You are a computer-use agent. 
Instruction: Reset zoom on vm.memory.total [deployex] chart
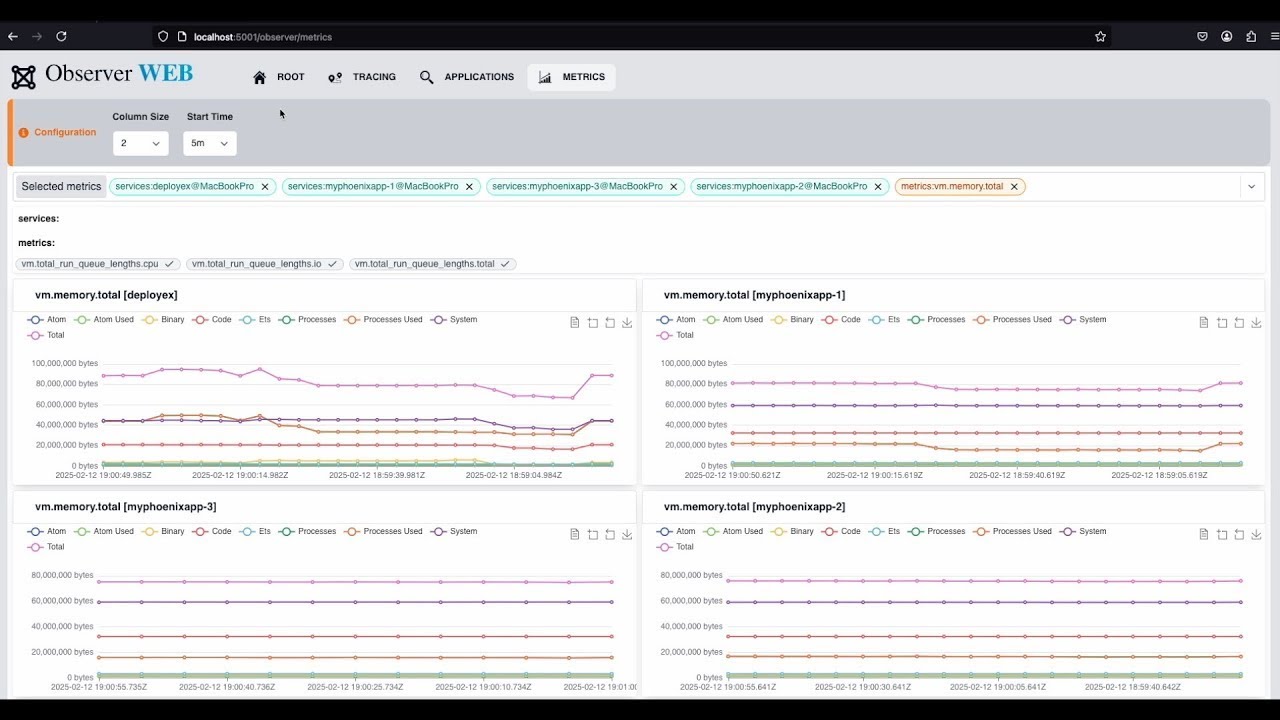point(610,322)
